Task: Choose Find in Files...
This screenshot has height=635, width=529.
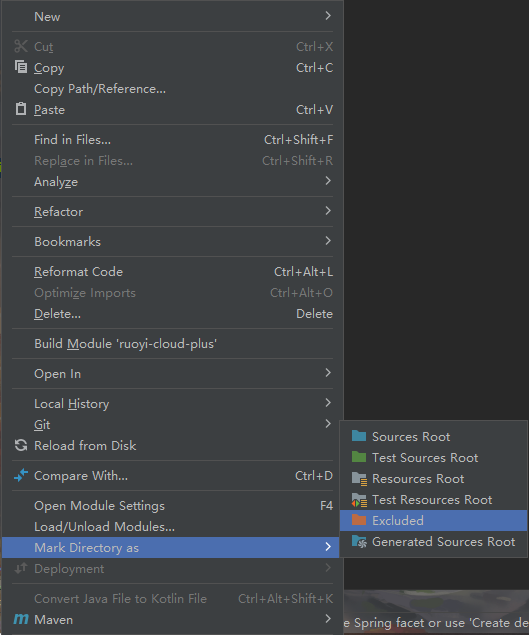Action: click(173, 140)
